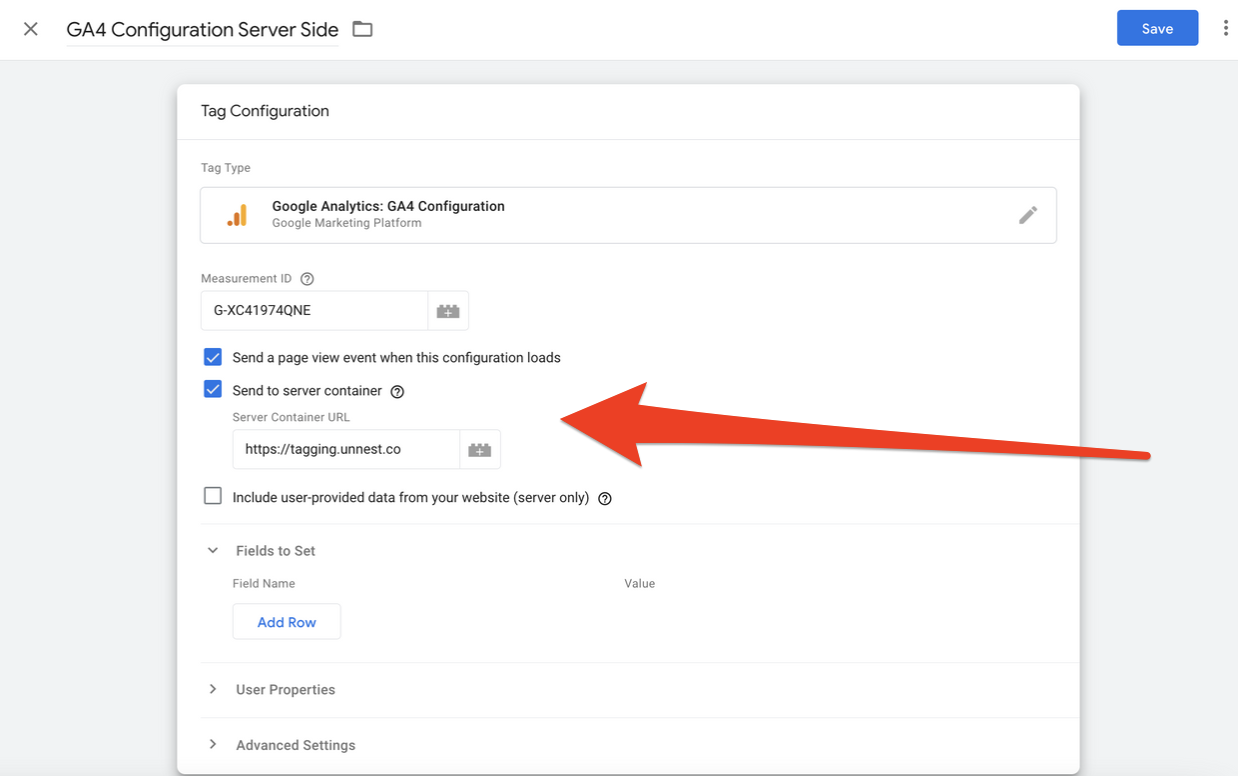Add Row under Fields to Set
The image size is (1238, 780).
287,622
